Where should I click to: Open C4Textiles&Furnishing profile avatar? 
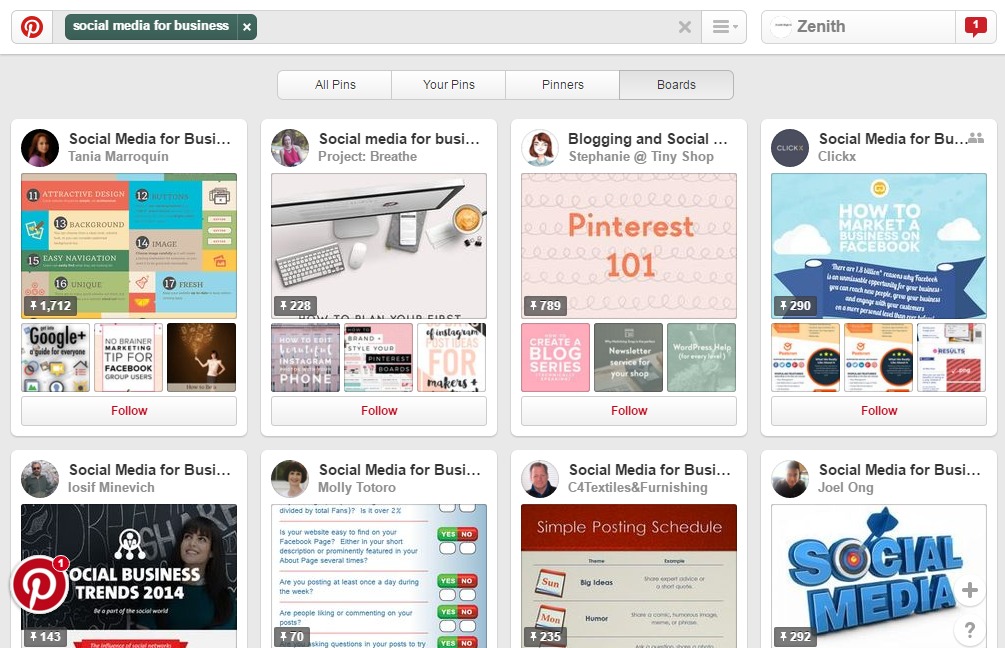click(x=540, y=479)
